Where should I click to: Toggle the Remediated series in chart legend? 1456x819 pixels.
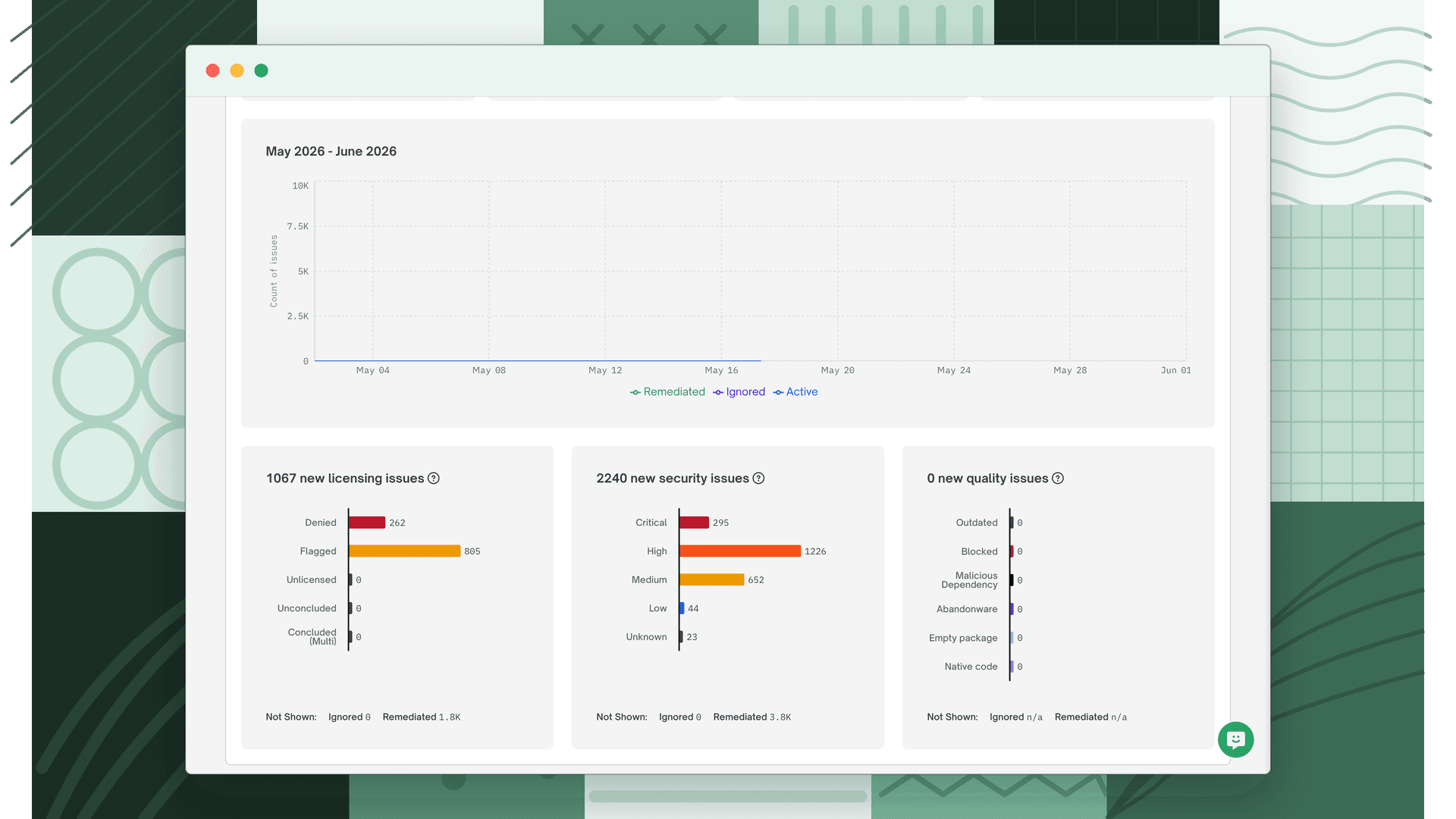click(667, 392)
